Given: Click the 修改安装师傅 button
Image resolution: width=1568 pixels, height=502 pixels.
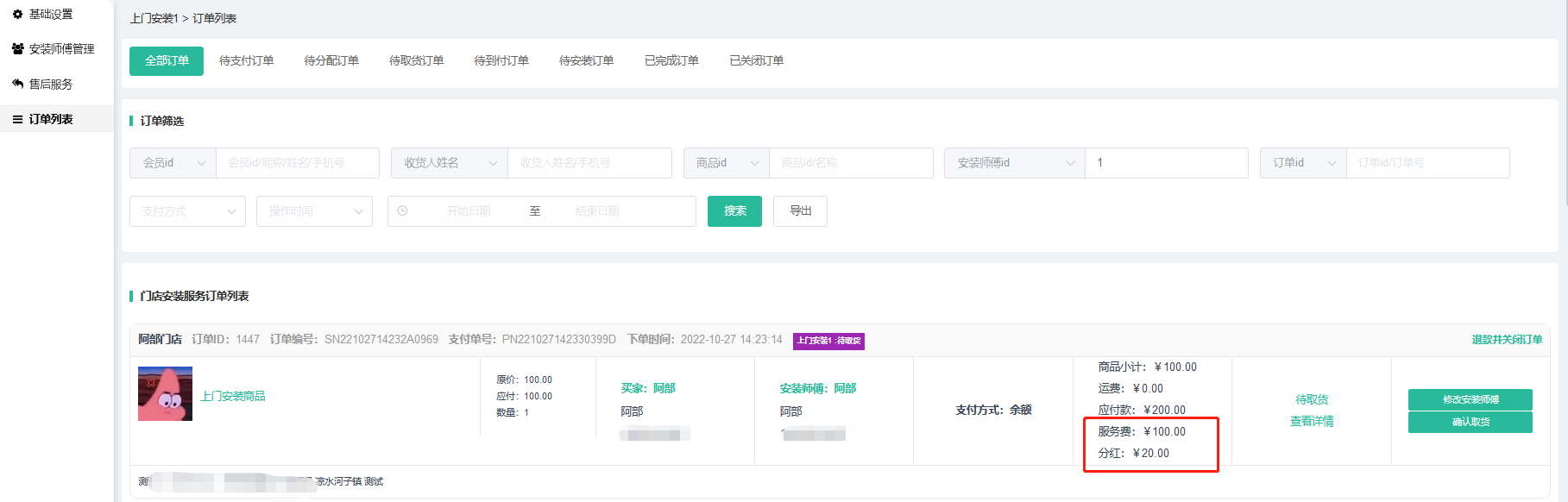Looking at the screenshot, I should click(1470, 399).
